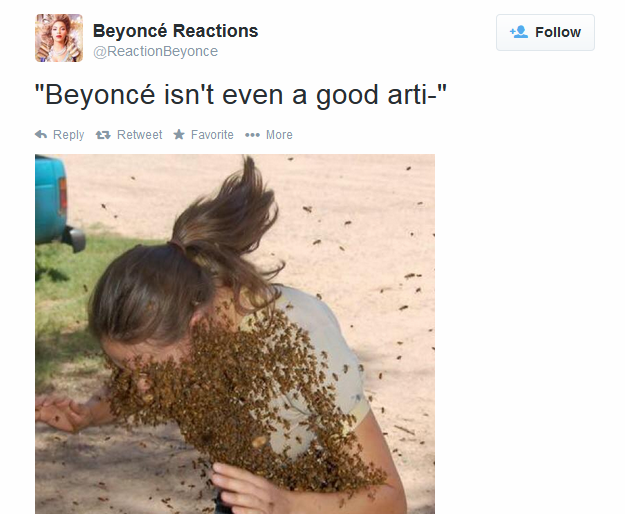Open the Beyoncé Reactions display name link
625x514 pixels.
(175, 31)
